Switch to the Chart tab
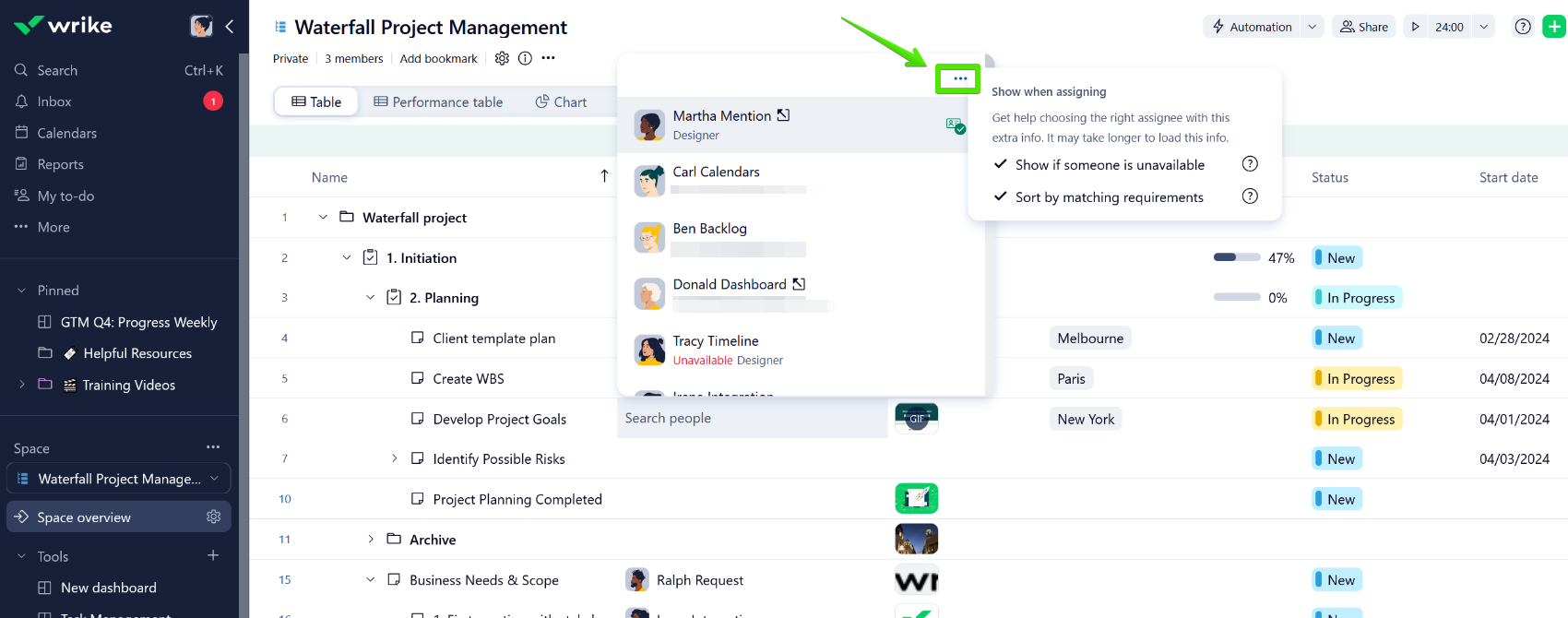Screen dimensions: 1568x618 (561, 101)
